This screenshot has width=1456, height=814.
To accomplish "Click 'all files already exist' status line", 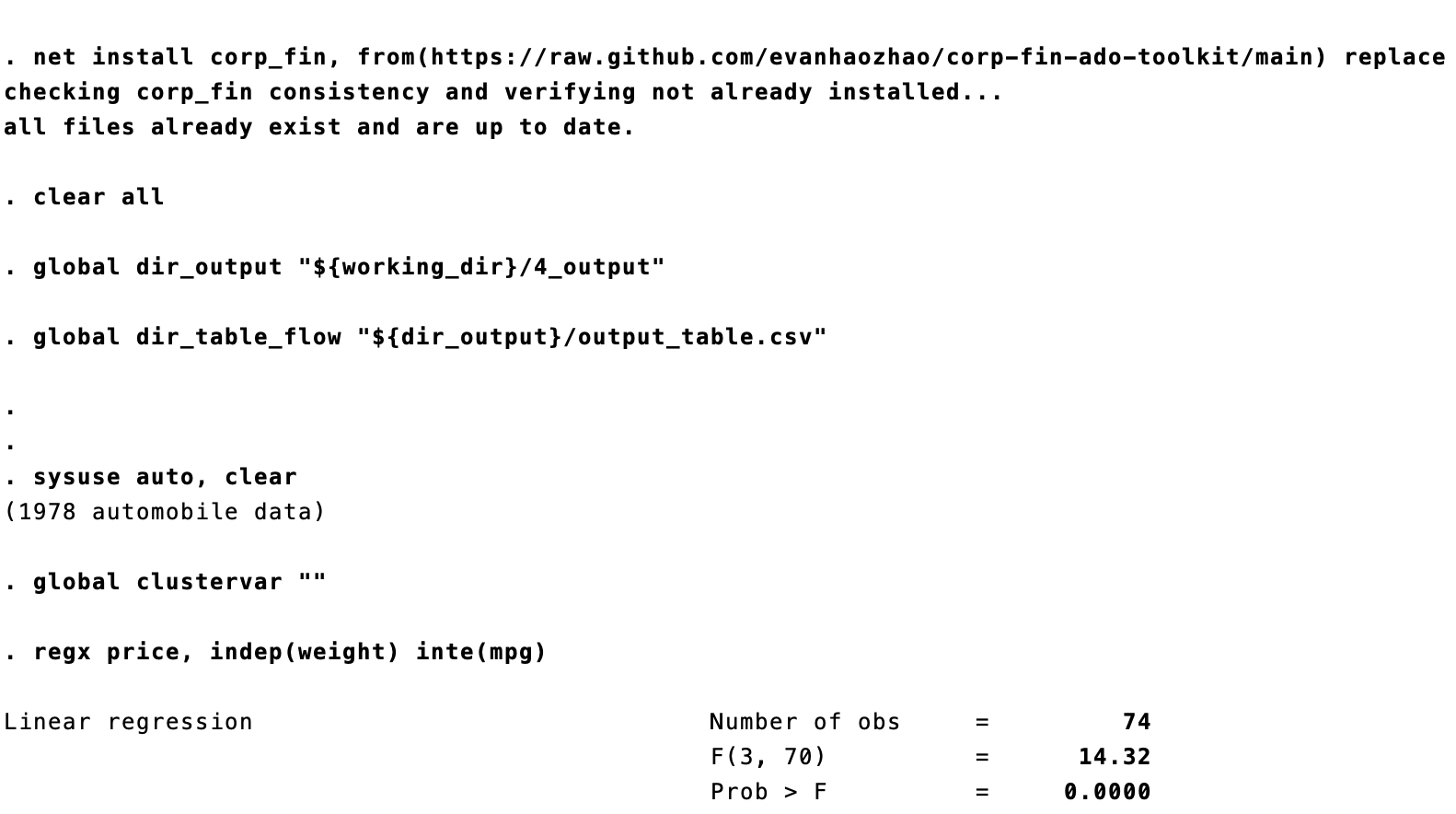I will [x=319, y=127].
